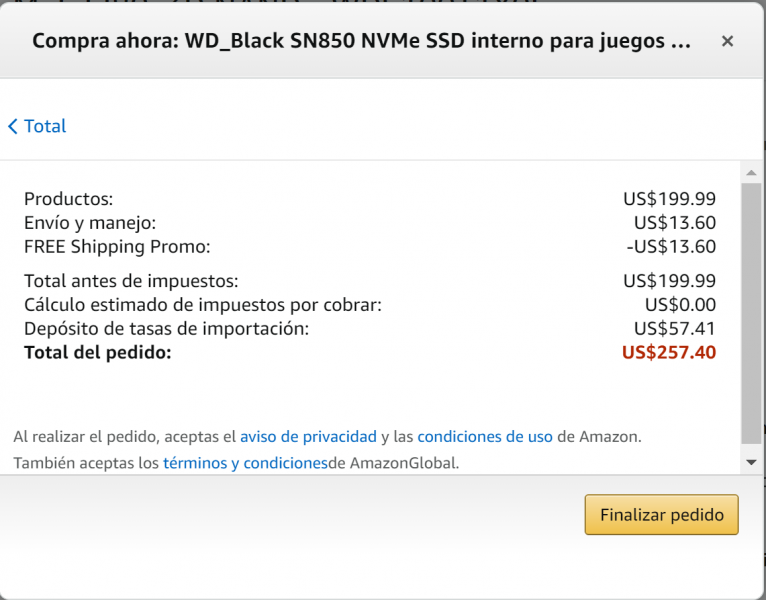Open AmazonGlobal términos y condiciones link
This screenshot has width=766, height=600.
coord(245,463)
